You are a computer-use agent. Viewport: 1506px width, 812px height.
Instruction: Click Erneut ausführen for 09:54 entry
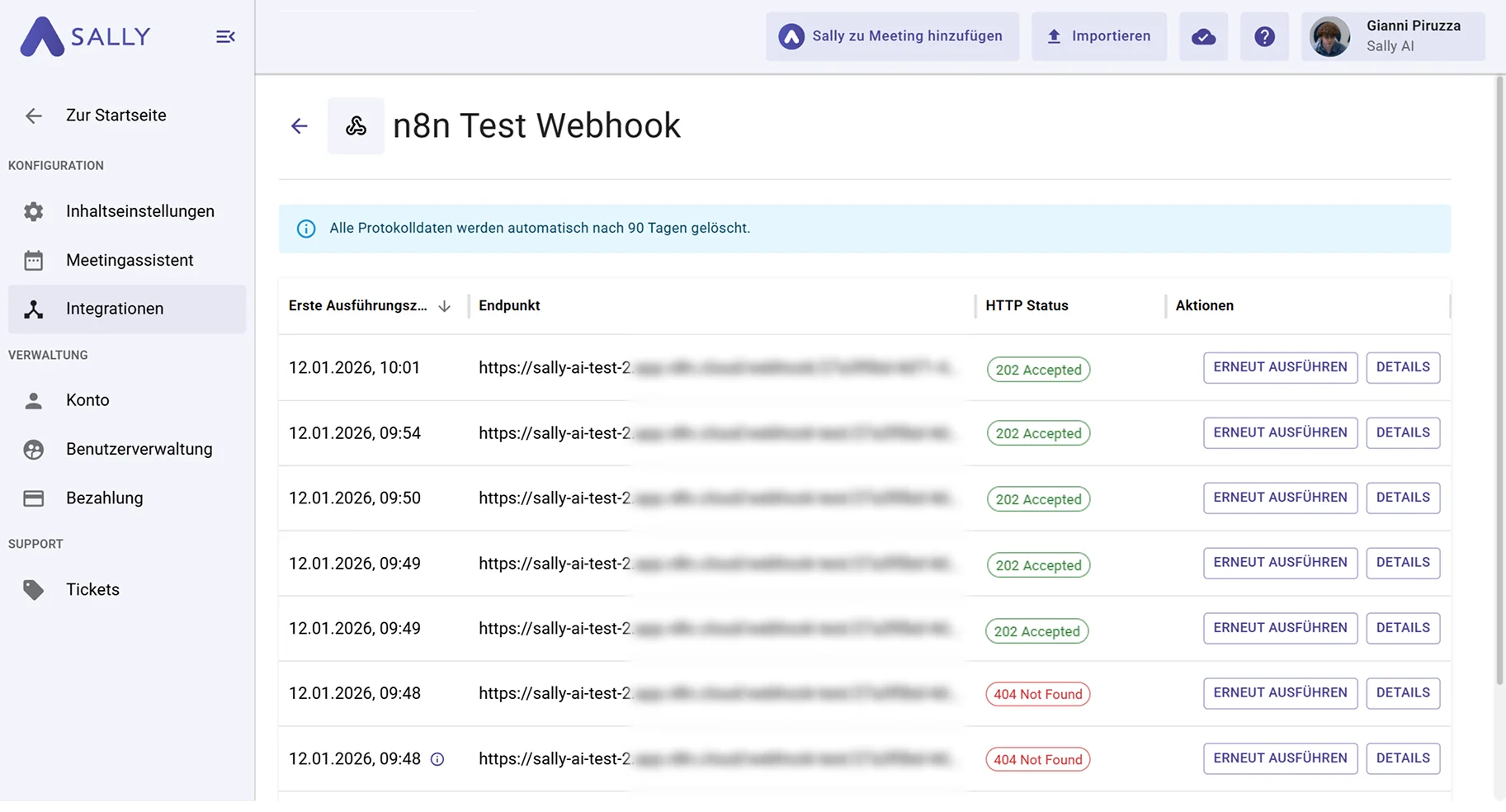pyautogui.click(x=1280, y=432)
